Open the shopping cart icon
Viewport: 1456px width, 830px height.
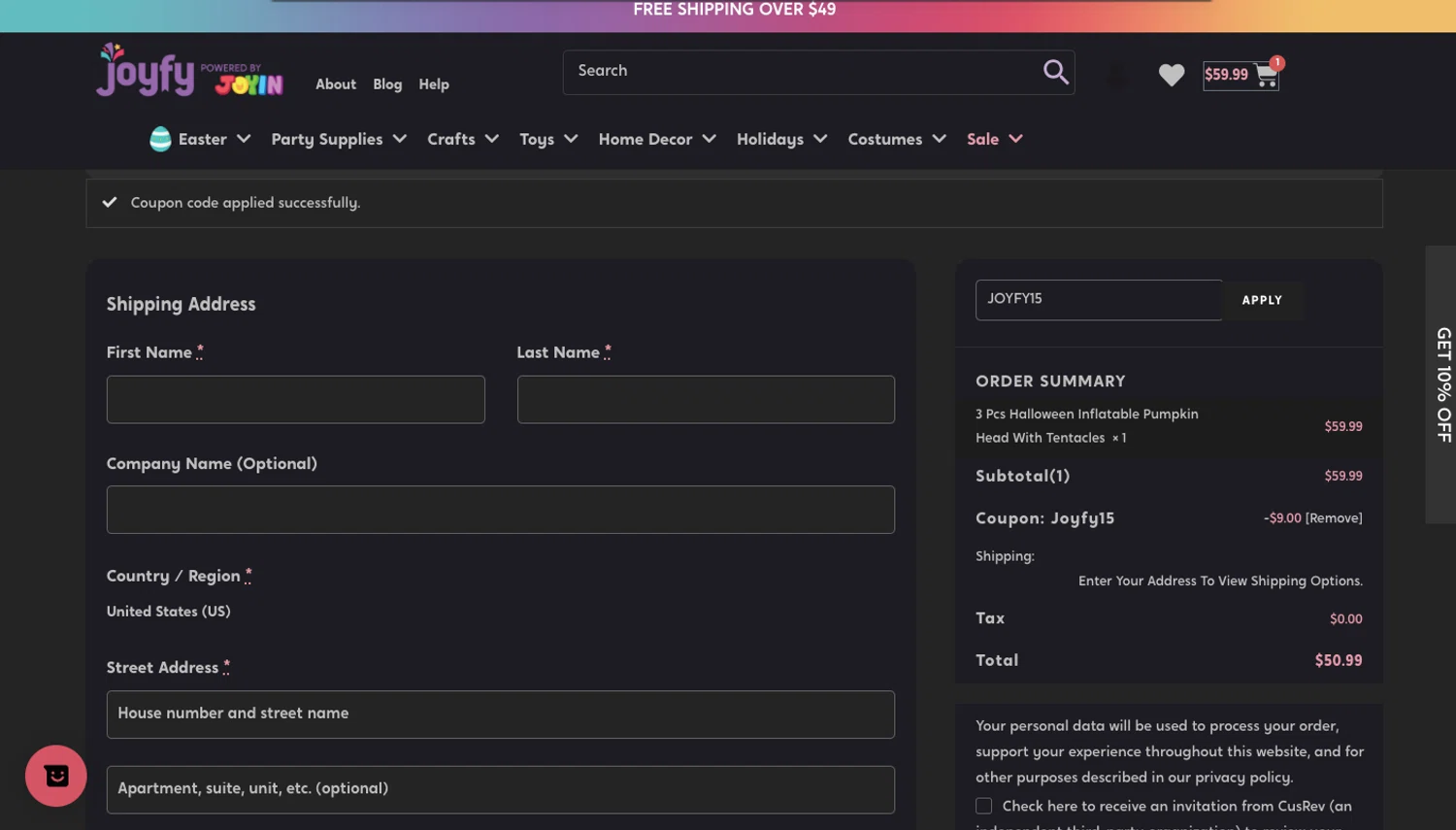[x=1266, y=75]
